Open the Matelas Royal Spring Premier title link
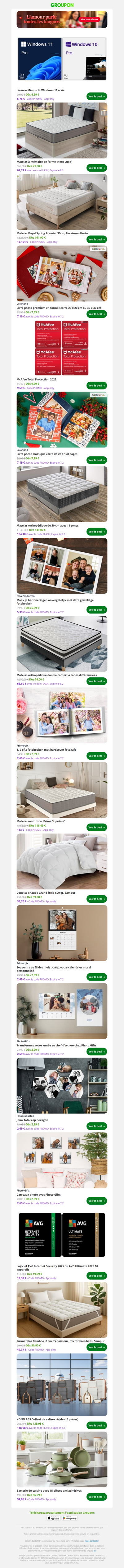The width and height of the screenshot is (124, 1568). click(52, 233)
